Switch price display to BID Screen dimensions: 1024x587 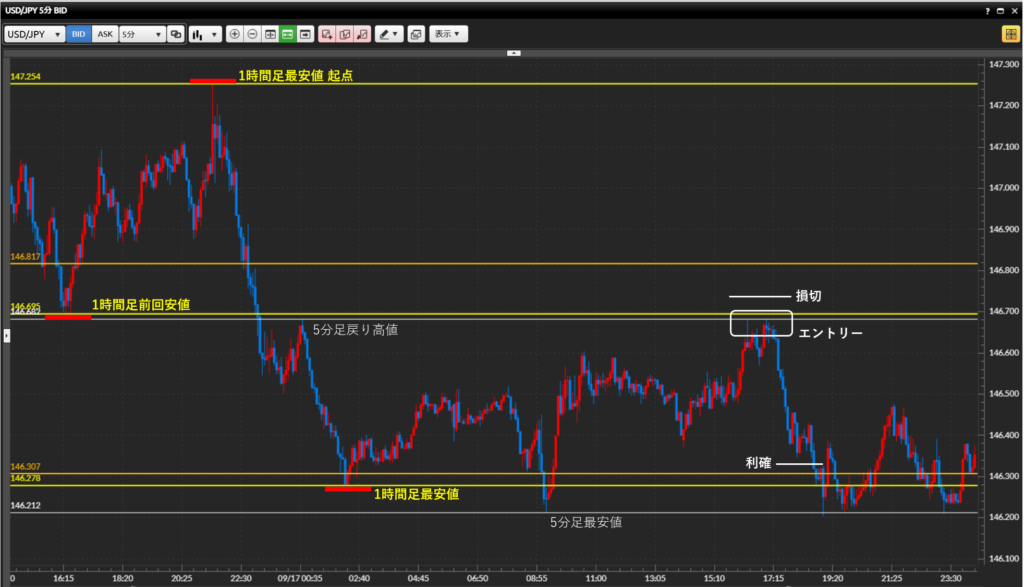(x=79, y=34)
